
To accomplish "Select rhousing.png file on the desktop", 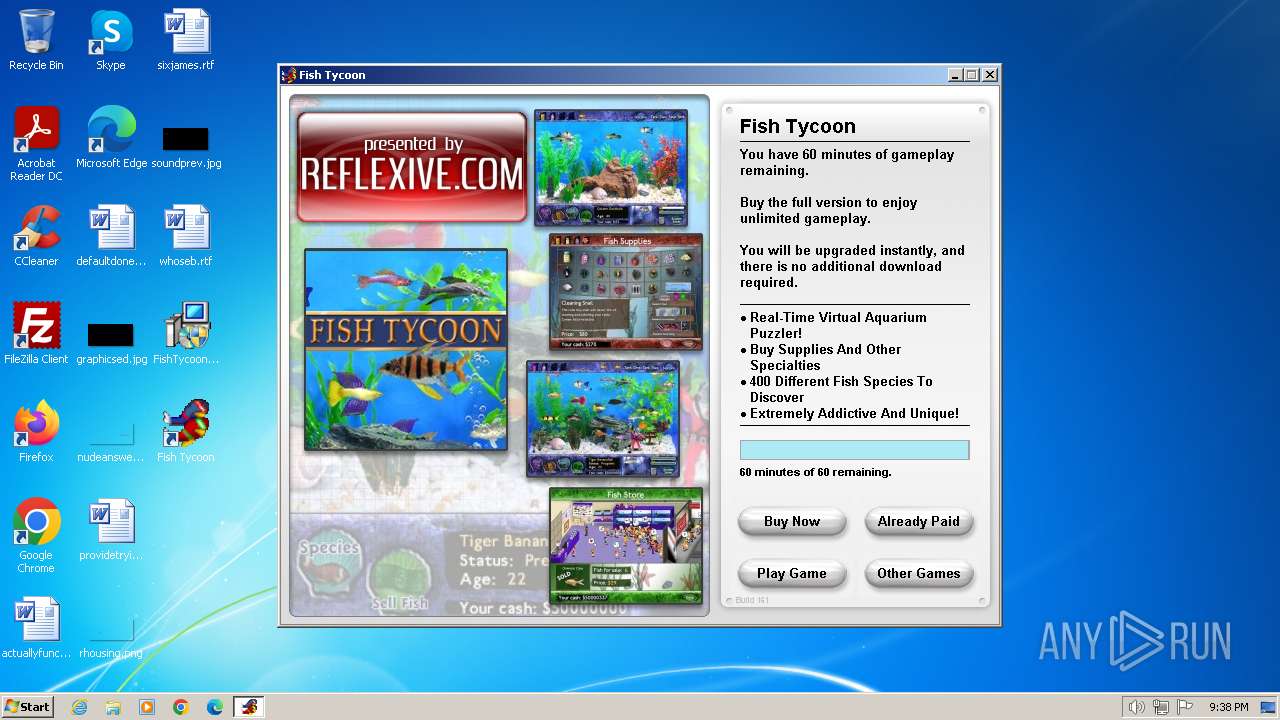I will click(110, 636).
